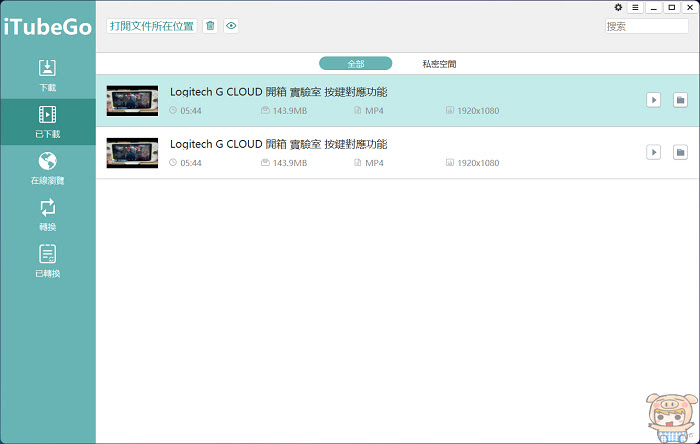
Task: Open the settings gear icon
Action: 618,7
